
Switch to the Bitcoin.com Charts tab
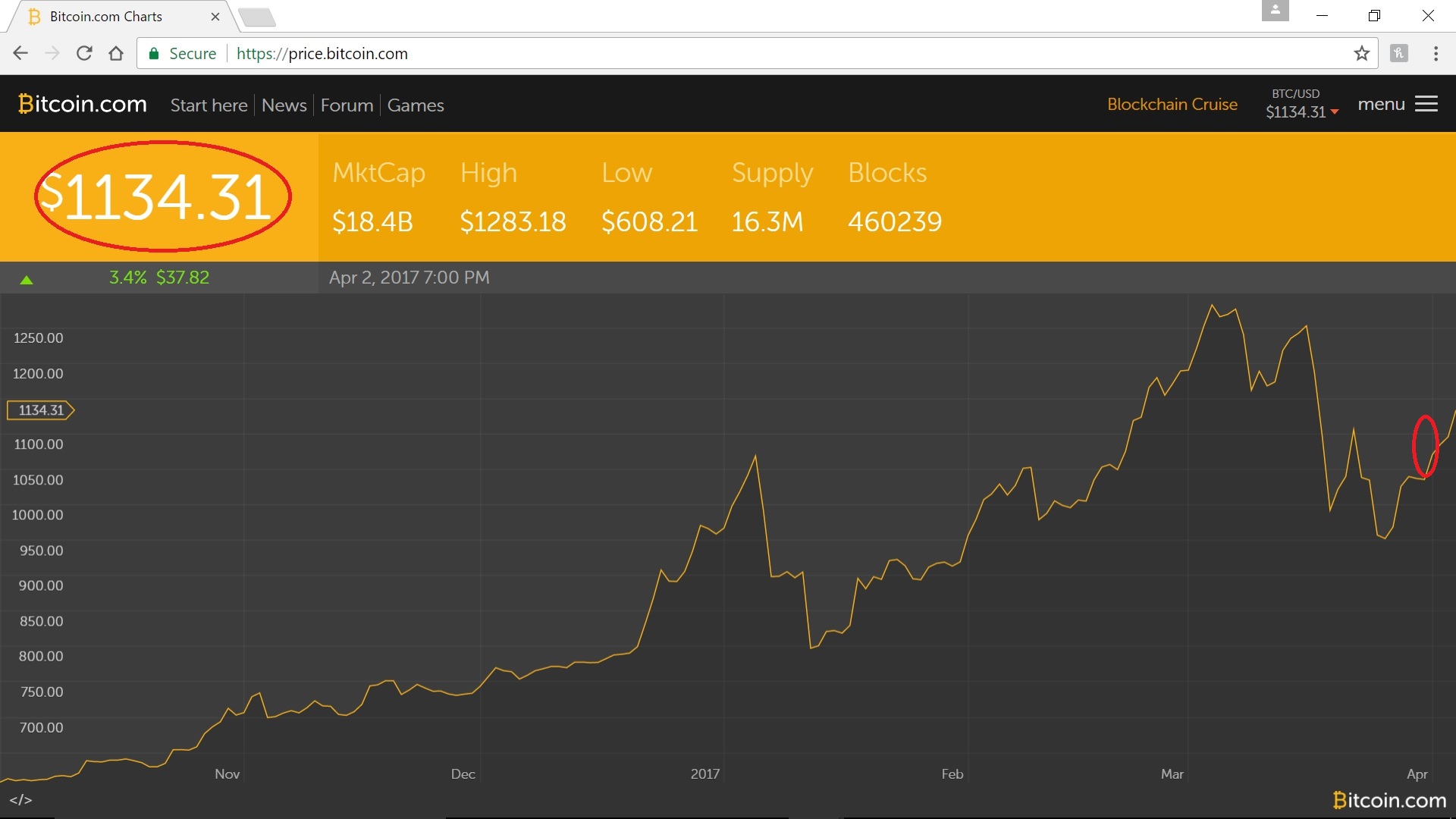pos(106,16)
